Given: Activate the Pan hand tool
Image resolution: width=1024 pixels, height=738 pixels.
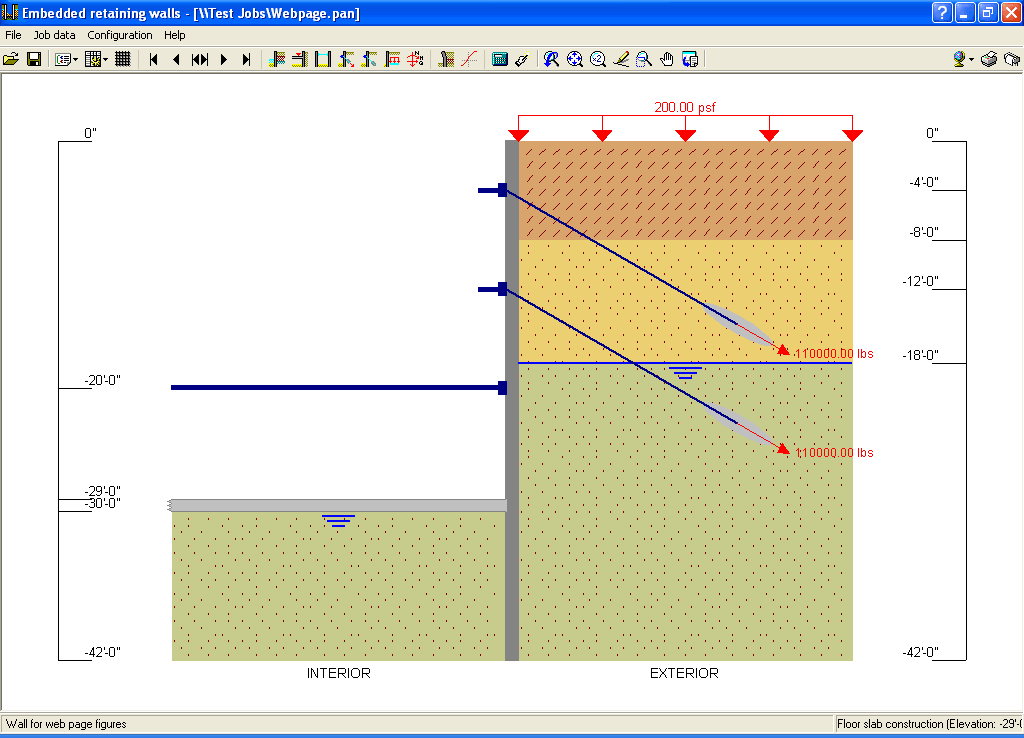Looking at the screenshot, I should pyautogui.click(x=666, y=59).
